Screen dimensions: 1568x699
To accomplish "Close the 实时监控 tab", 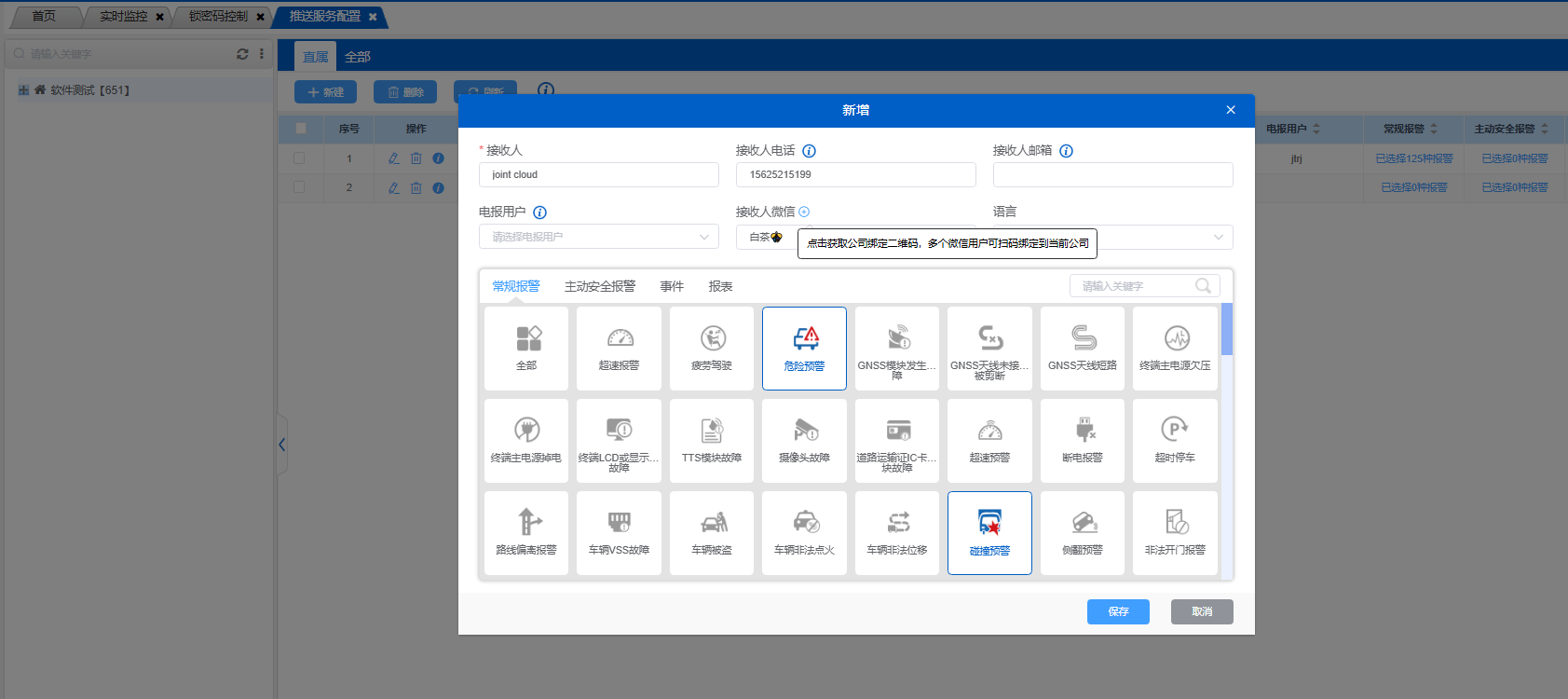I will [160, 17].
